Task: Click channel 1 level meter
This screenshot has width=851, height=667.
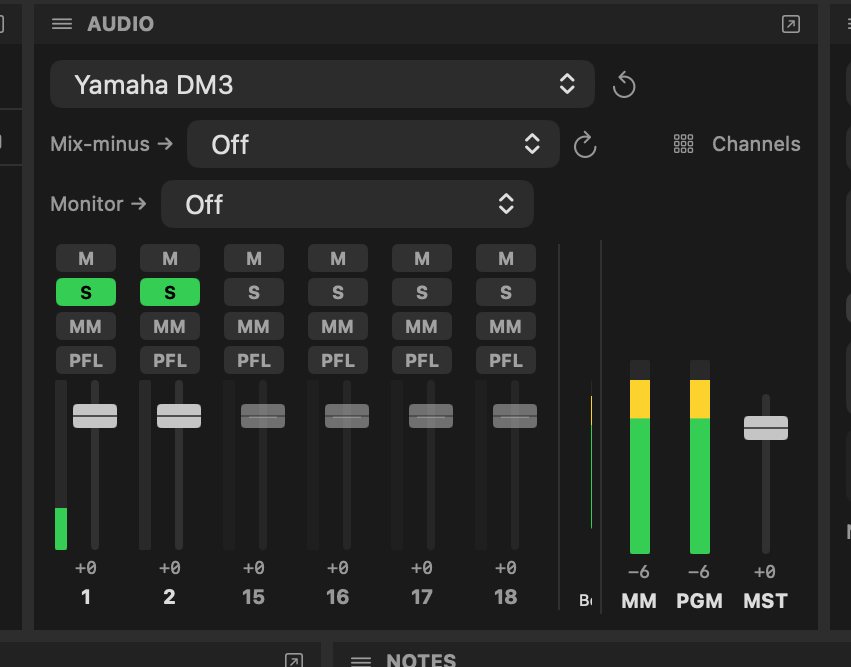Action: click(61, 465)
